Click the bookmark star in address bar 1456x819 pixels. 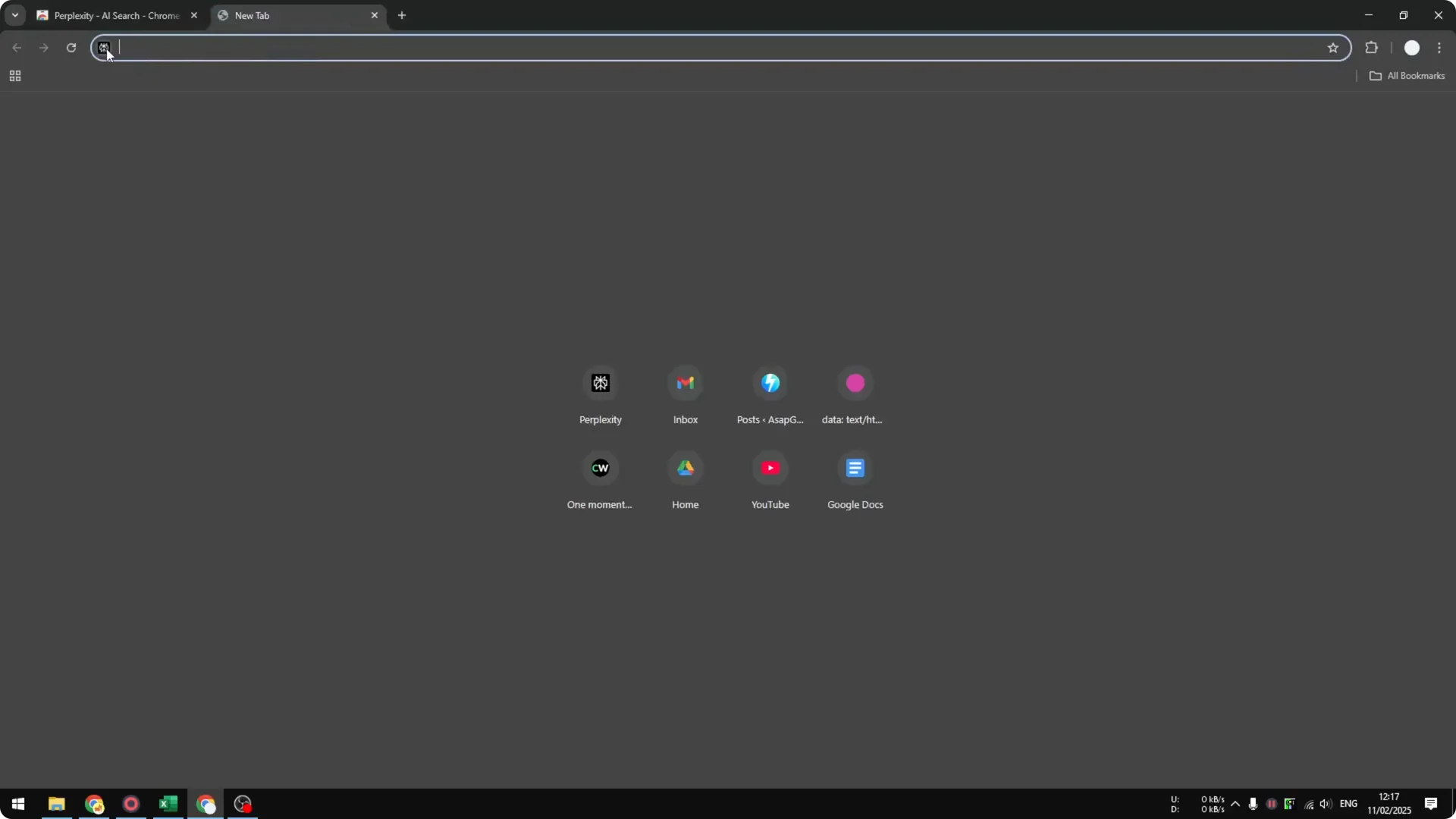[1333, 47]
